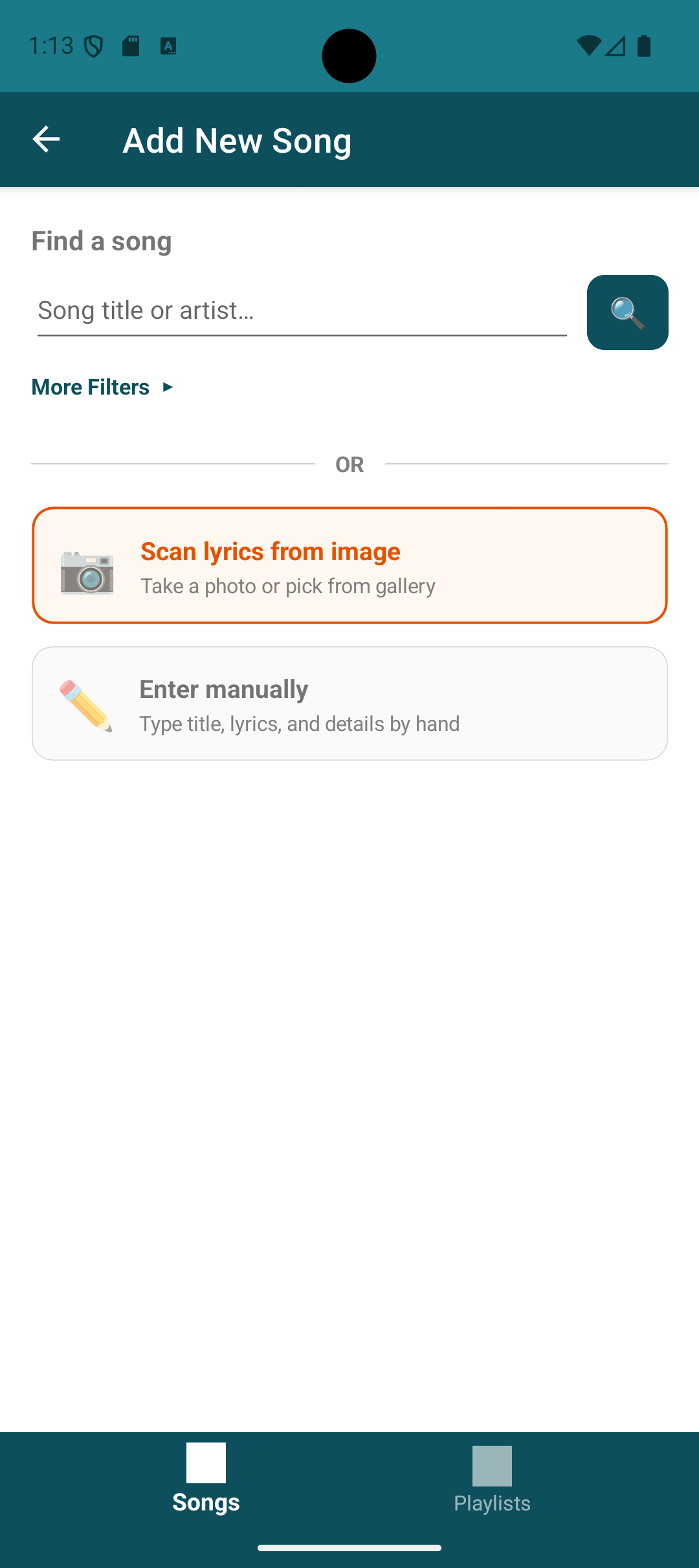The height and width of the screenshot is (1568, 699).
Task: Select the 'Enter manually' option
Action: 349,703
